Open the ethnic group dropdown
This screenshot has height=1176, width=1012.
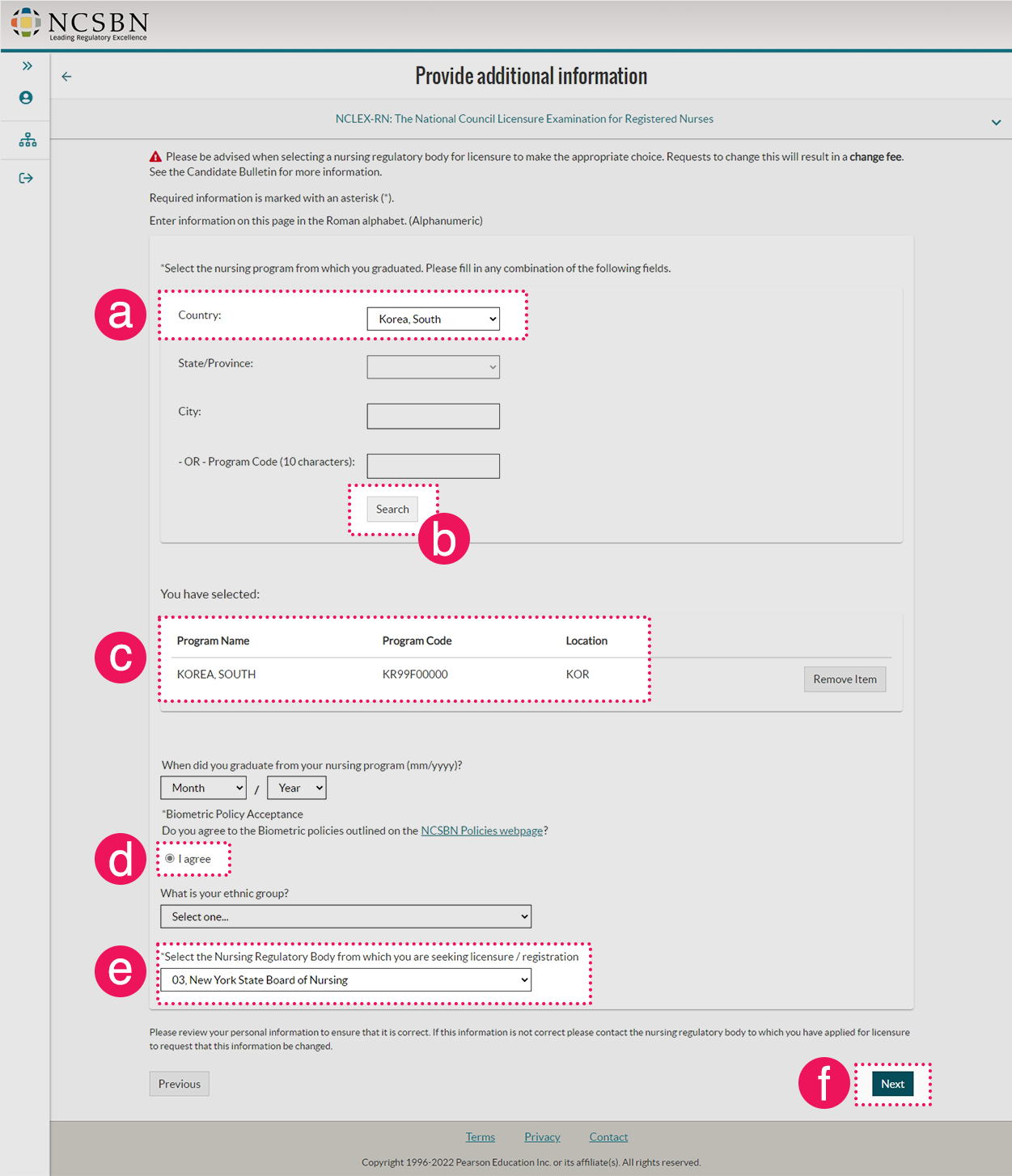coord(346,916)
